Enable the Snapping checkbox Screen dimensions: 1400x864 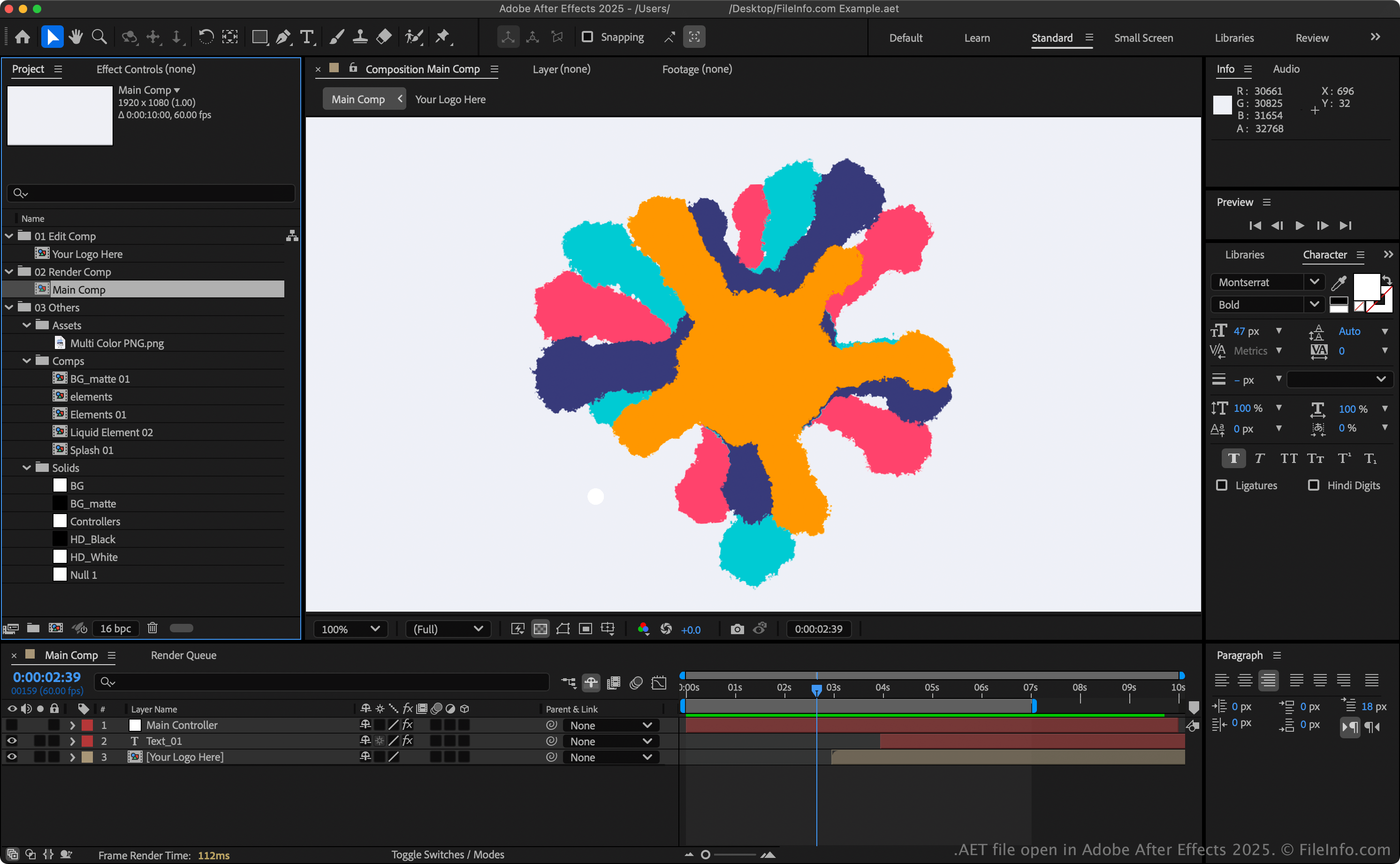point(587,37)
